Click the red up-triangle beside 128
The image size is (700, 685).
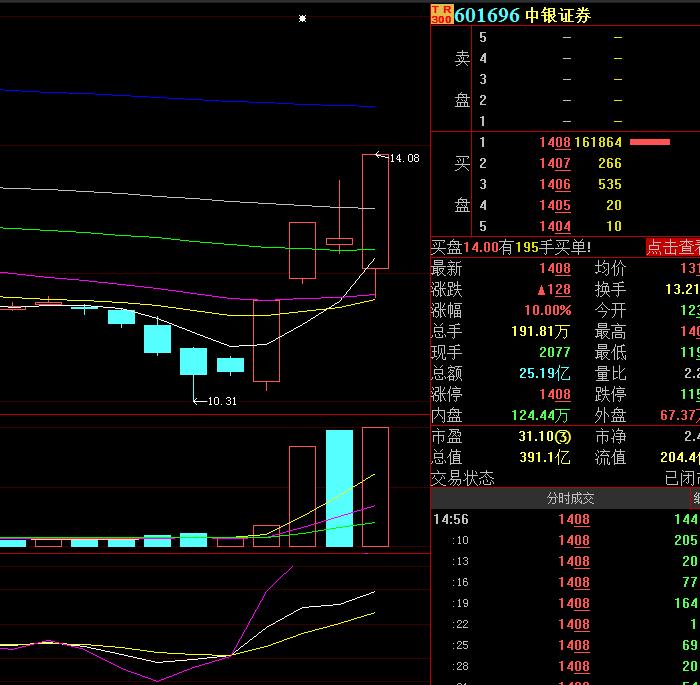[541, 290]
